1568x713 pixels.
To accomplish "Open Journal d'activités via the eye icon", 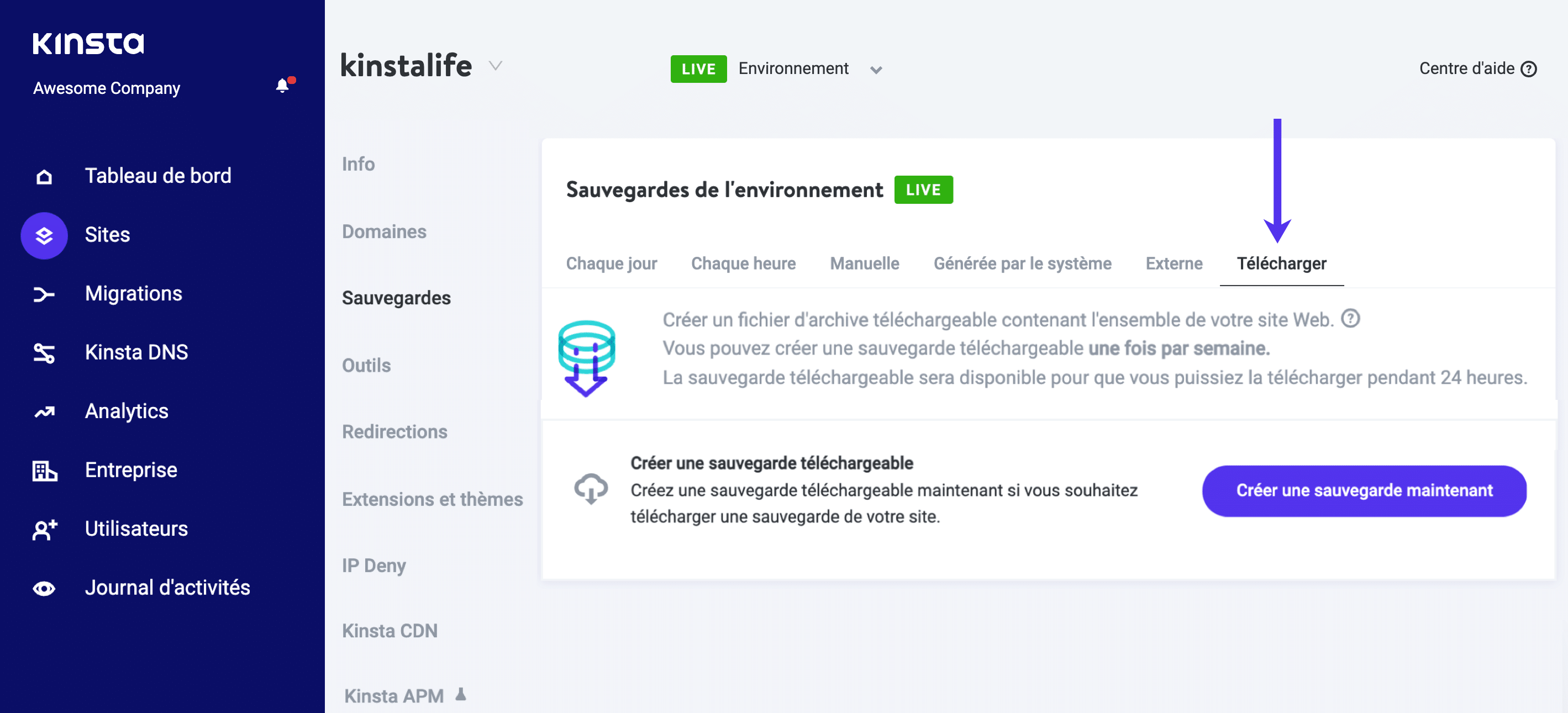I will coord(44,587).
